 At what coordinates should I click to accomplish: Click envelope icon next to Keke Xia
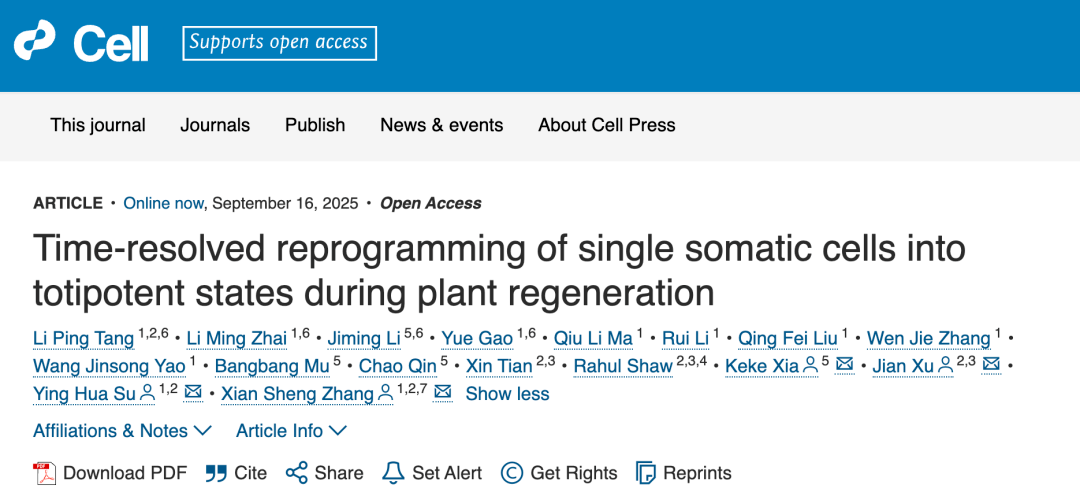tap(845, 365)
